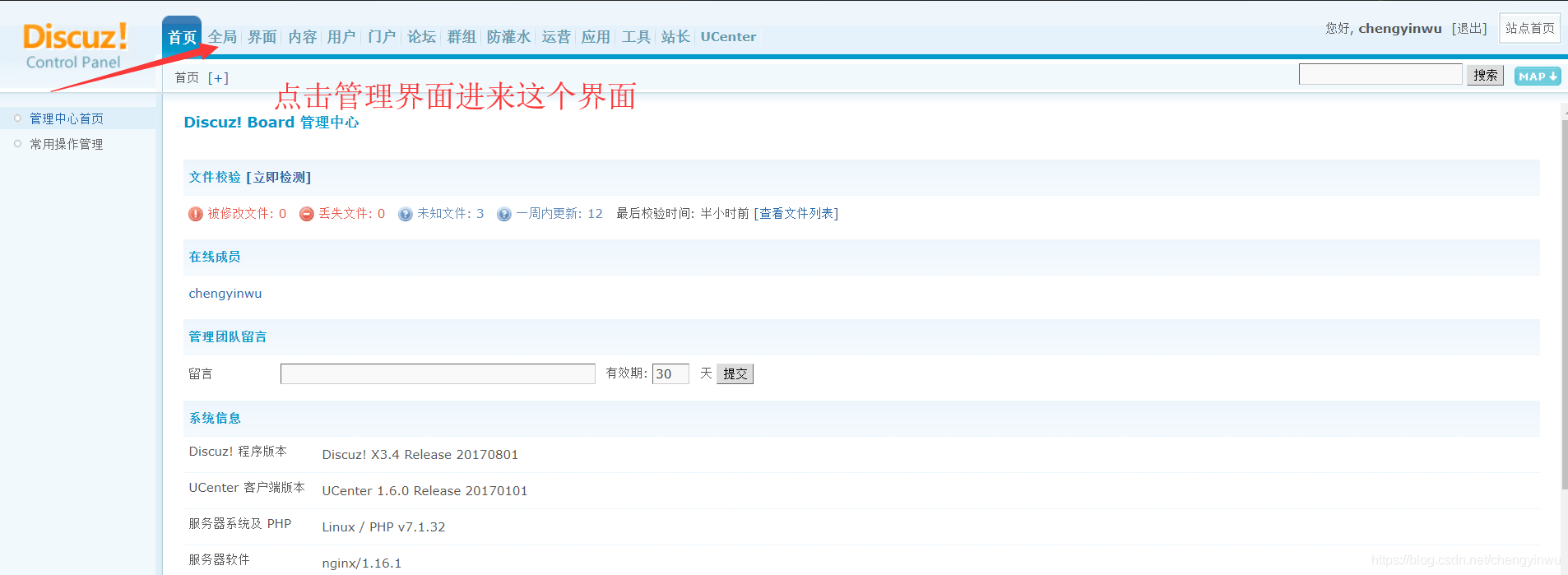Click the missing files red minus icon

(x=307, y=214)
